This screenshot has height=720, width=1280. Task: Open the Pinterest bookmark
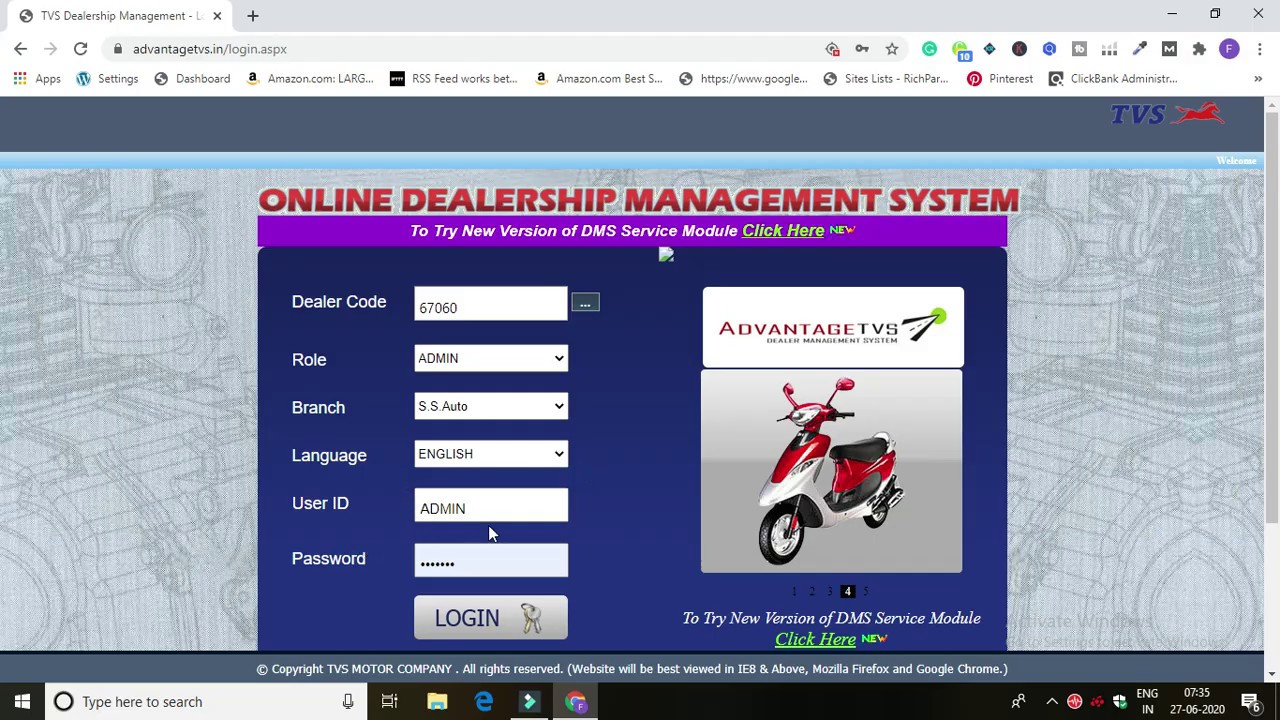[1000, 79]
